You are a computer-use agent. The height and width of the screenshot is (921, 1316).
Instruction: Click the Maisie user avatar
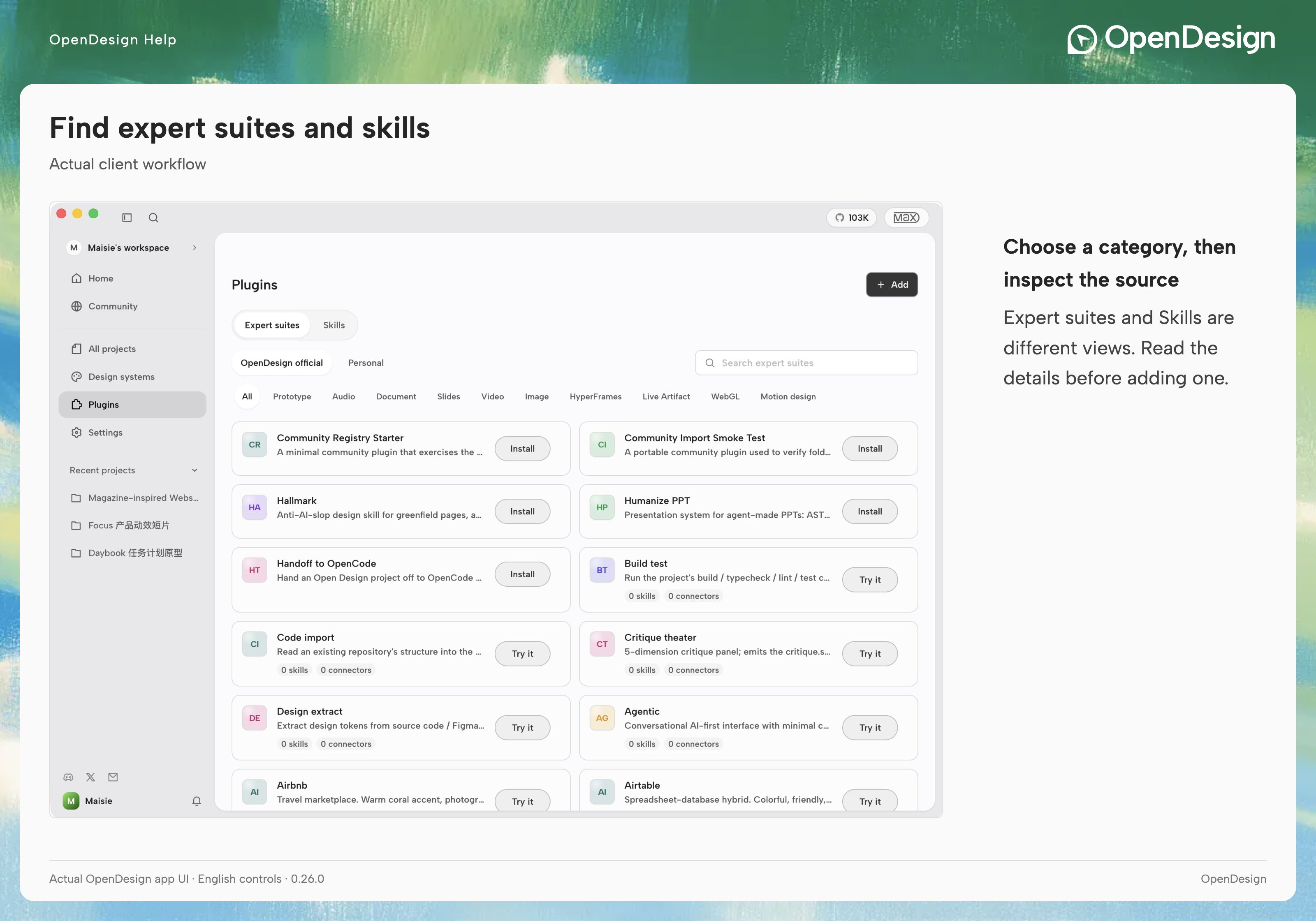(x=71, y=801)
